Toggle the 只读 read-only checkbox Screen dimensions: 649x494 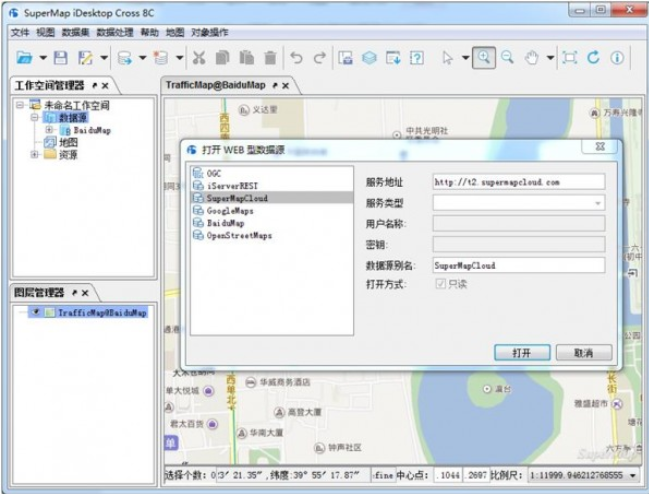point(440,285)
